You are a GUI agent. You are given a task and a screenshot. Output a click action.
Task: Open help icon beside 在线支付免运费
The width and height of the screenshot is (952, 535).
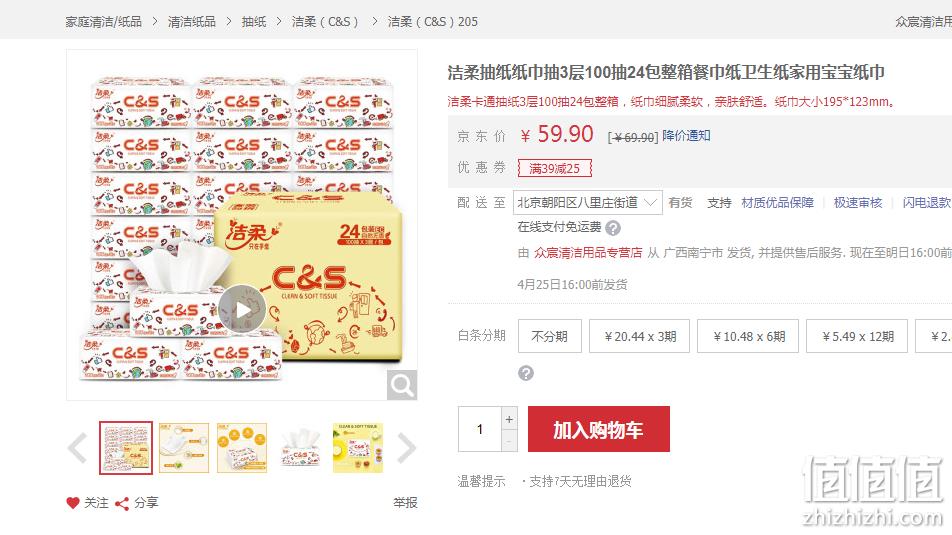point(613,228)
